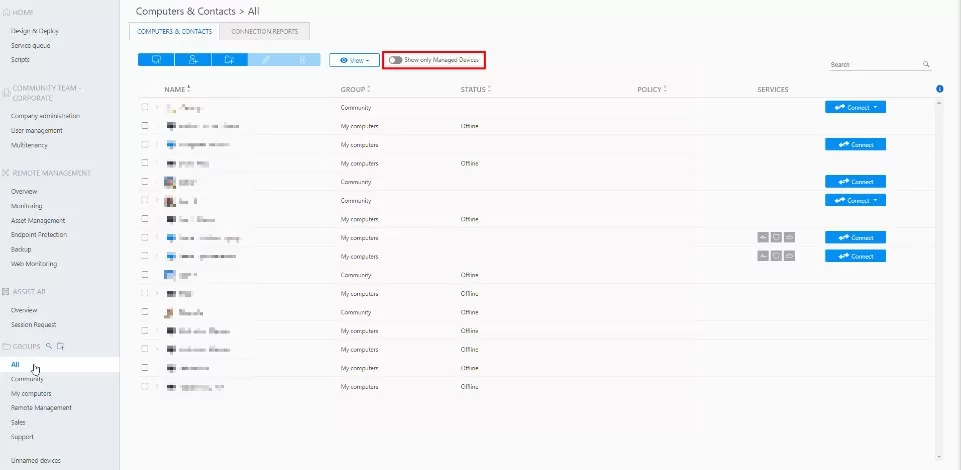Image resolution: width=961 pixels, height=470 pixels.
Task: Click into the Search input field
Action: pyautogui.click(x=872, y=65)
